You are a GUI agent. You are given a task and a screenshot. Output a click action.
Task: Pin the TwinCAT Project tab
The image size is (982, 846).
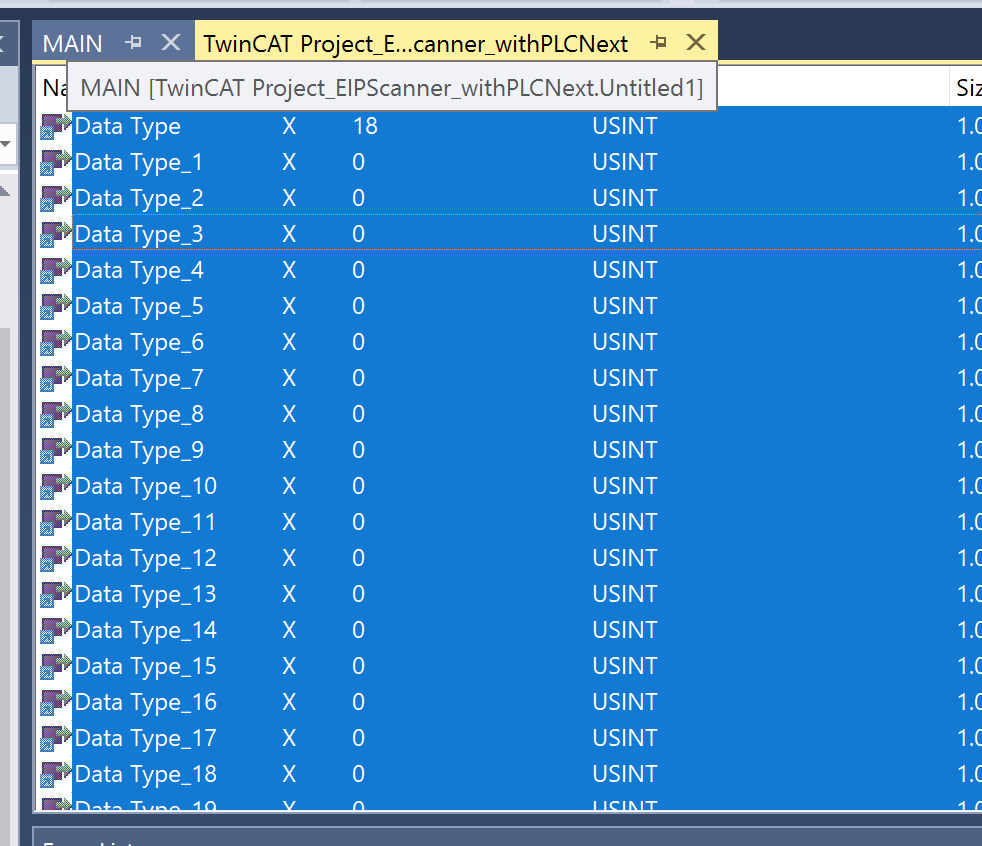[658, 43]
